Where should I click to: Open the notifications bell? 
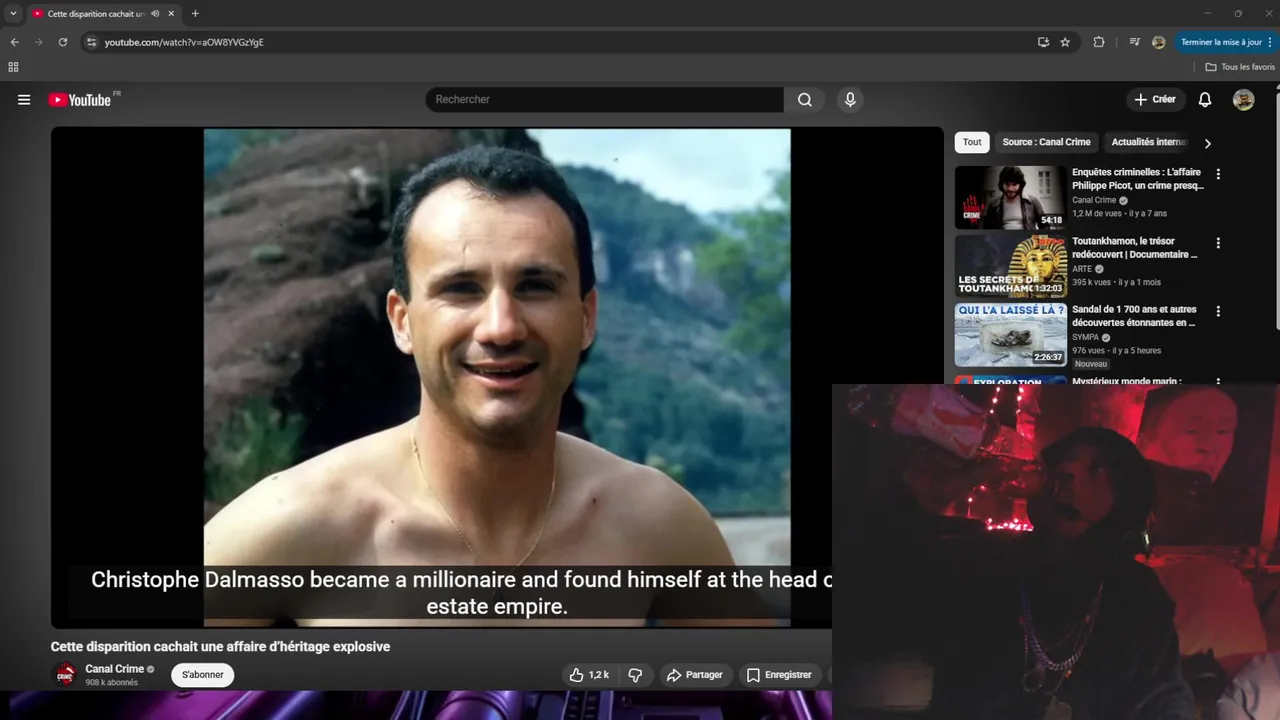[x=1205, y=100]
